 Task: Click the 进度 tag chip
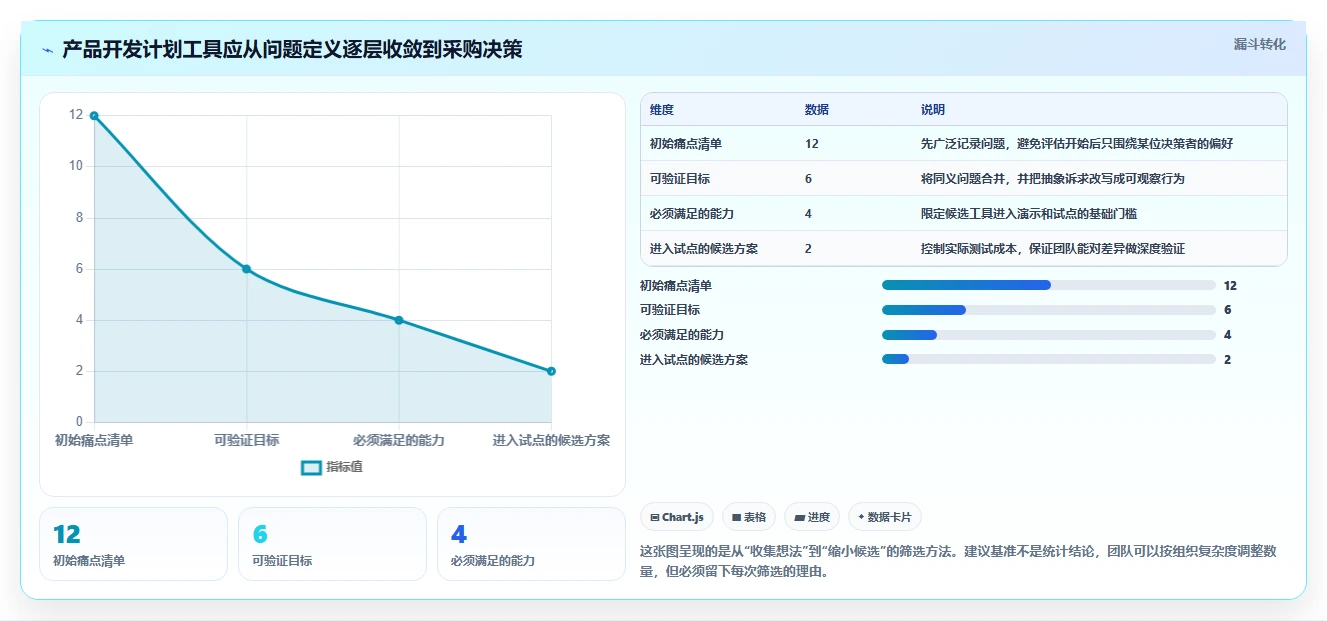coord(812,517)
